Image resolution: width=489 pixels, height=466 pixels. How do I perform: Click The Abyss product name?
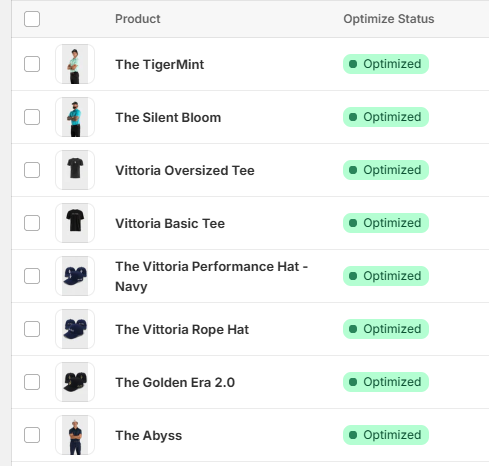click(149, 435)
